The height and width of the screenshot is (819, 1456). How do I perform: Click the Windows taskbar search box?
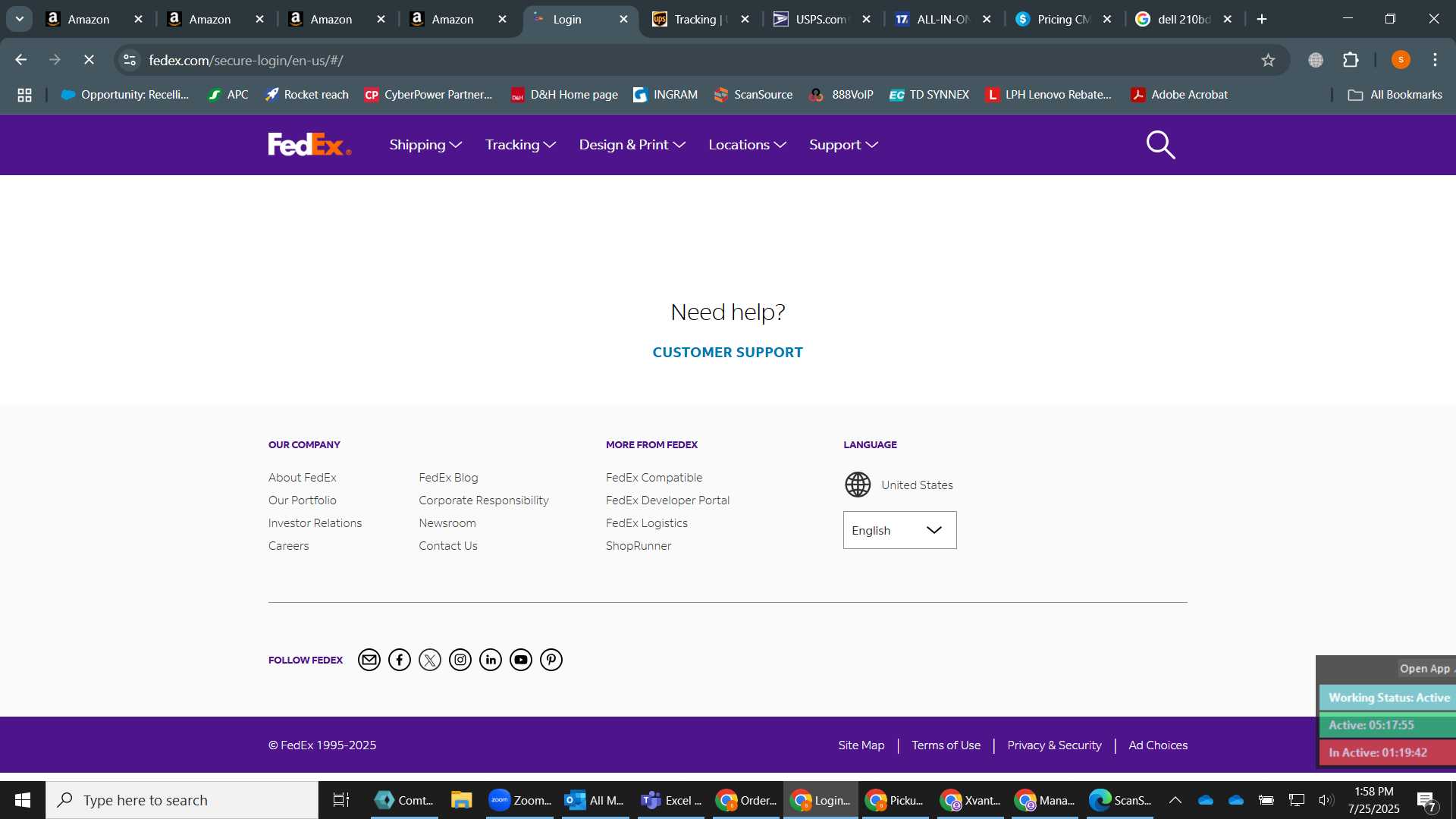182,800
